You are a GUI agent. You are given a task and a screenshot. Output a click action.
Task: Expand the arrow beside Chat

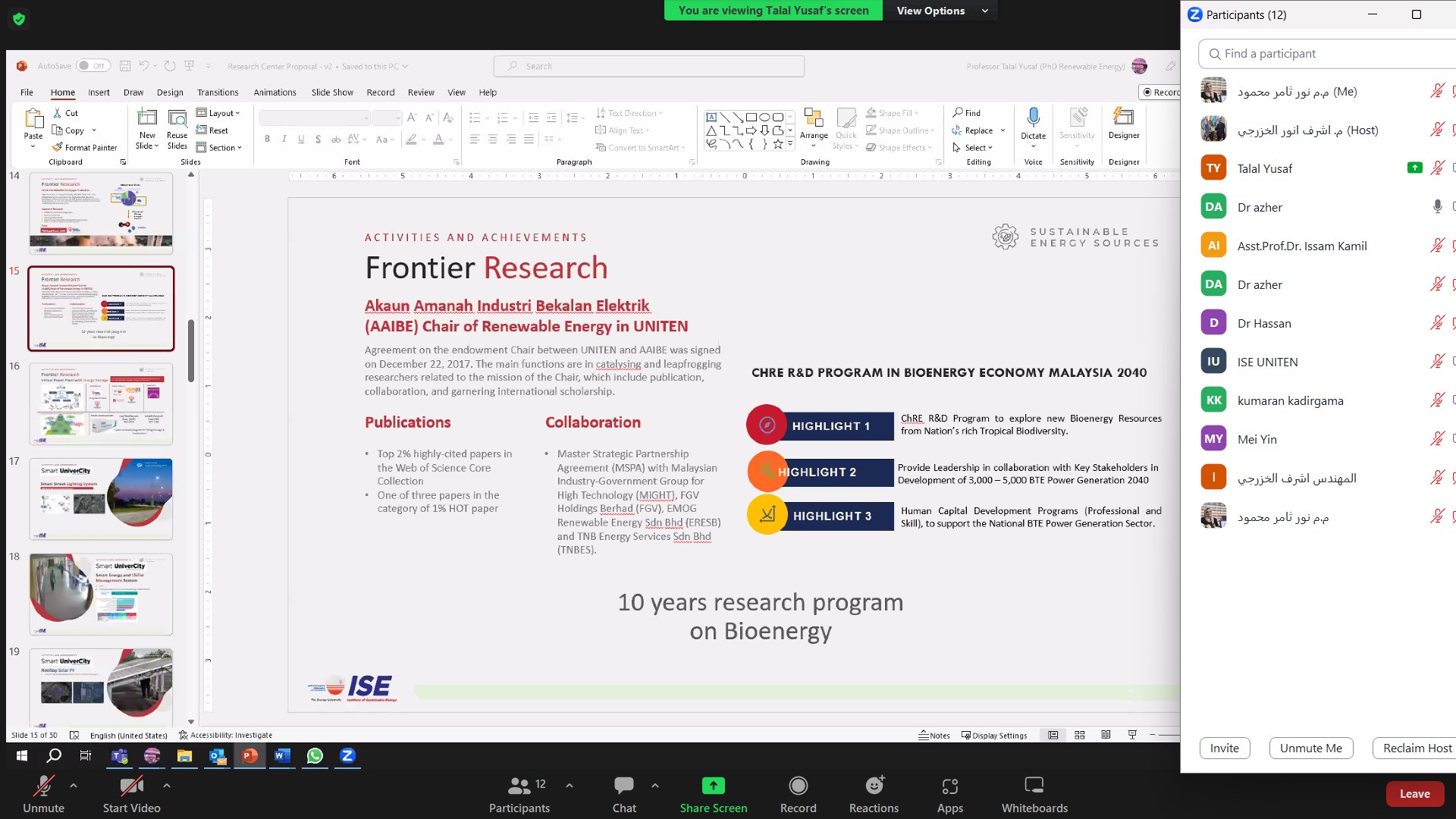coord(655,786)
